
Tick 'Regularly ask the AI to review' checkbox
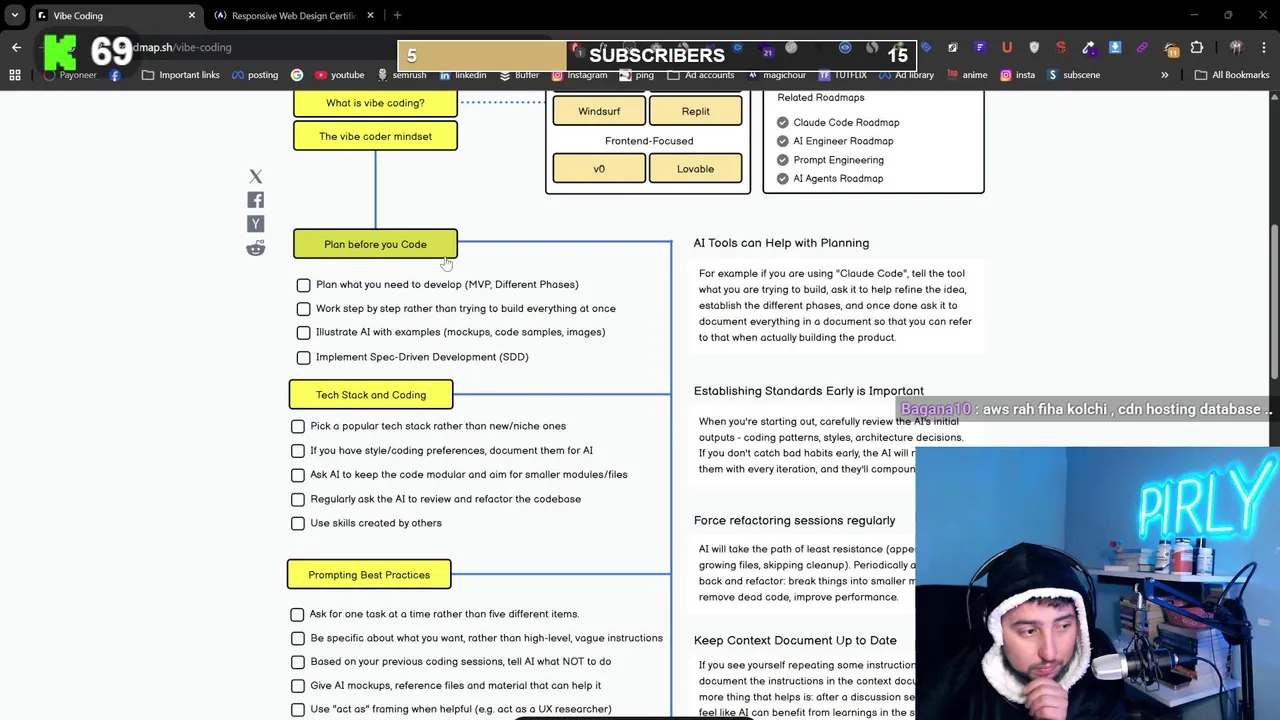[298, 499]
